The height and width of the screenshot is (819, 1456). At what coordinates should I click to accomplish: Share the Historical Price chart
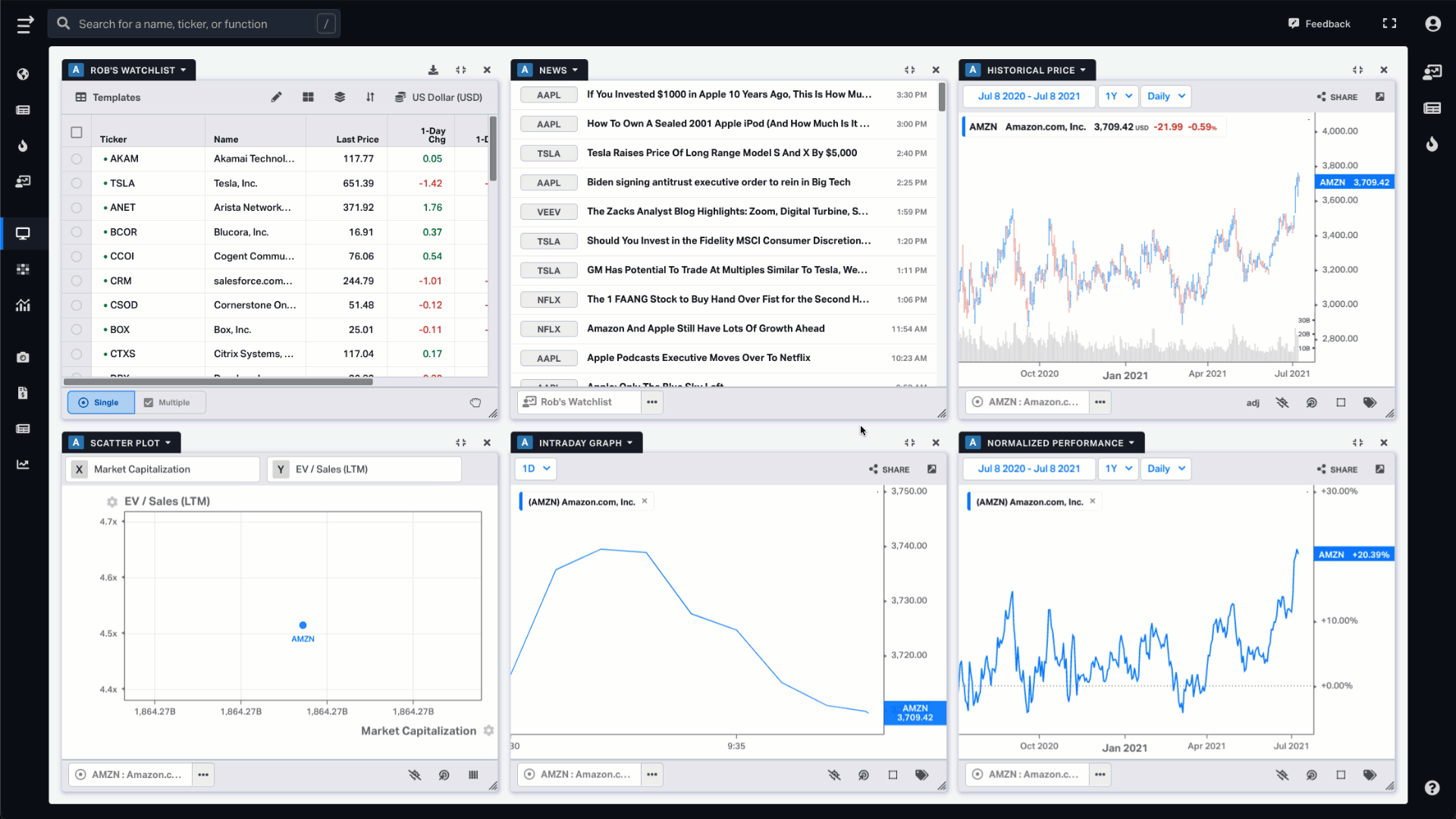(1338, 97)
